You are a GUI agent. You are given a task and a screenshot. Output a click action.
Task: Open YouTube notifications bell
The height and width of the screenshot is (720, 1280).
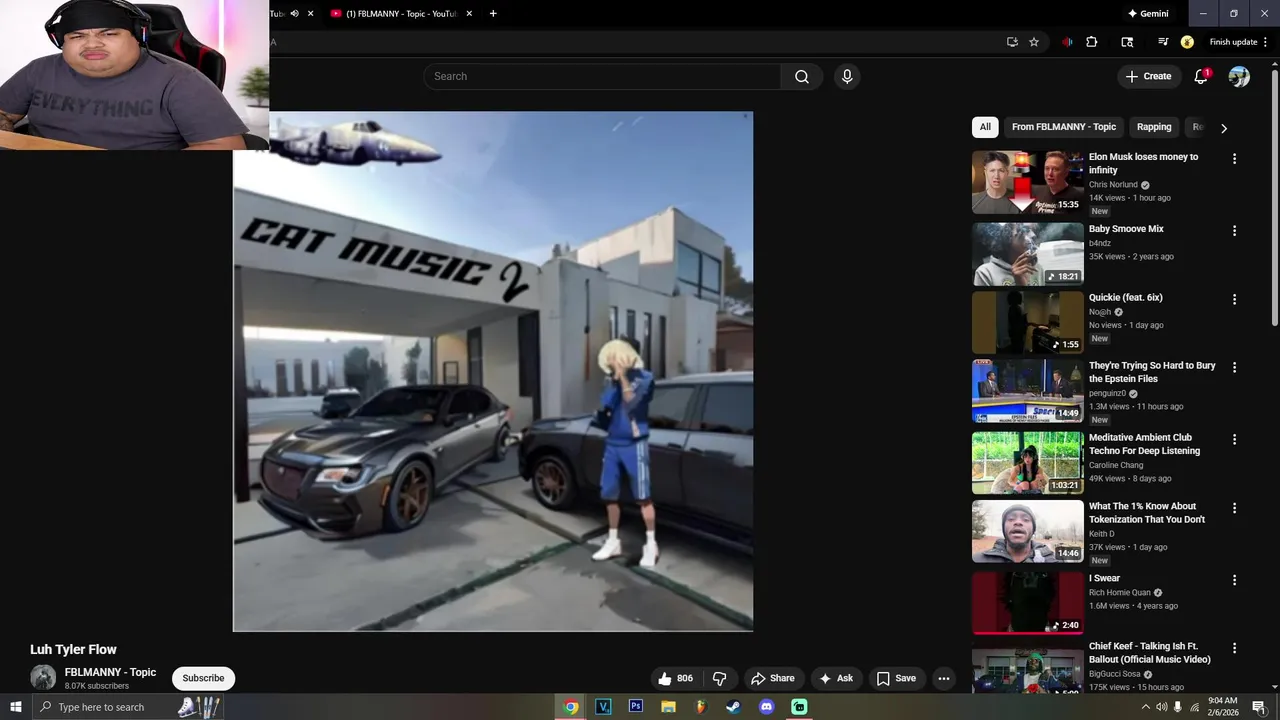coord(1201,77)
